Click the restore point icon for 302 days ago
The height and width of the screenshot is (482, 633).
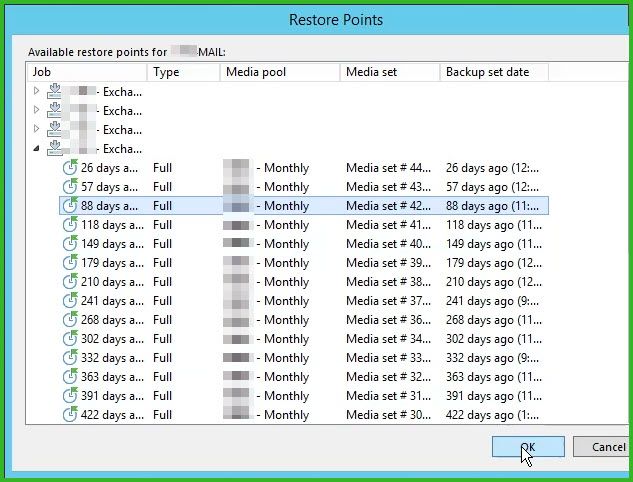tap(70, 339)
